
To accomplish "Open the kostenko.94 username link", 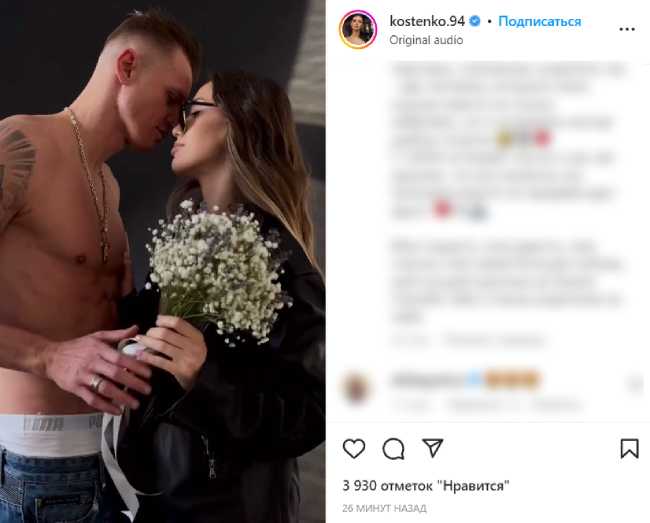I will (427, 21).
